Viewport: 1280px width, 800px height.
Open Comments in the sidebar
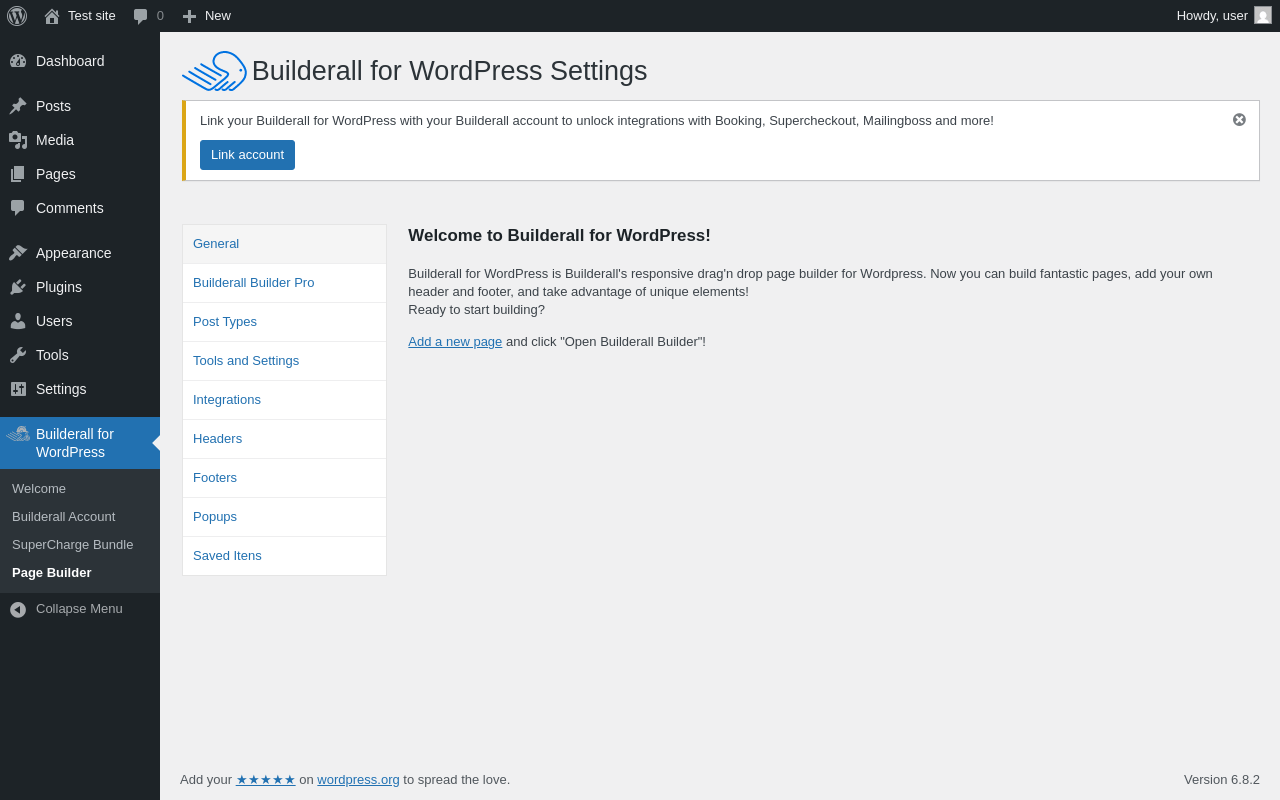coord(80,208)
